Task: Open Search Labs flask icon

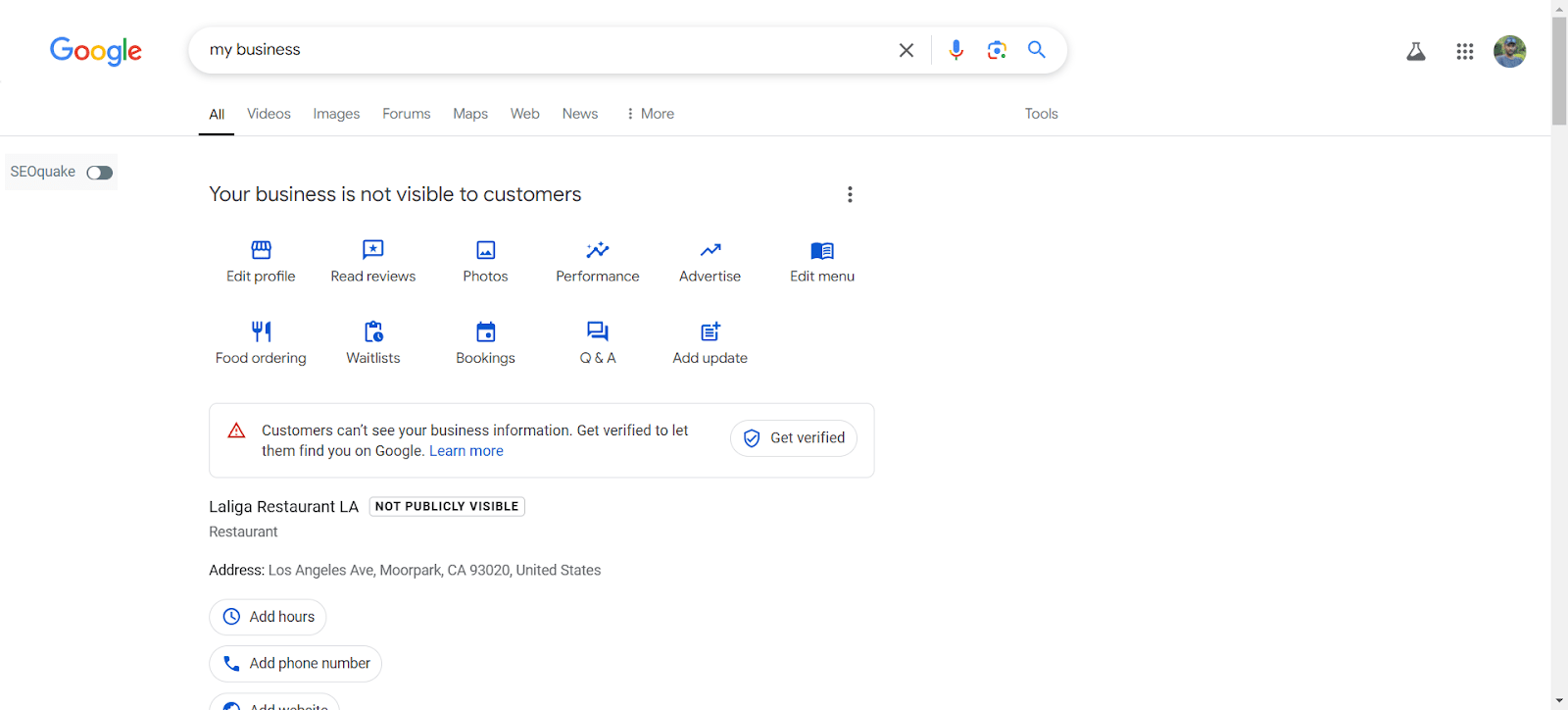Action: (x=1416, y=51)
